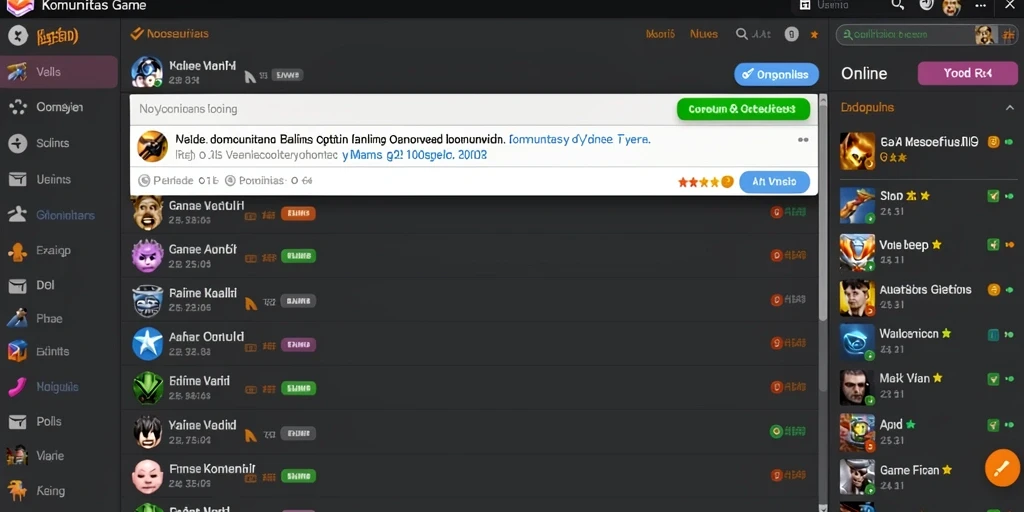Click the Phae sidebar icon
The image size is (1024, 512).
(17, 318)
